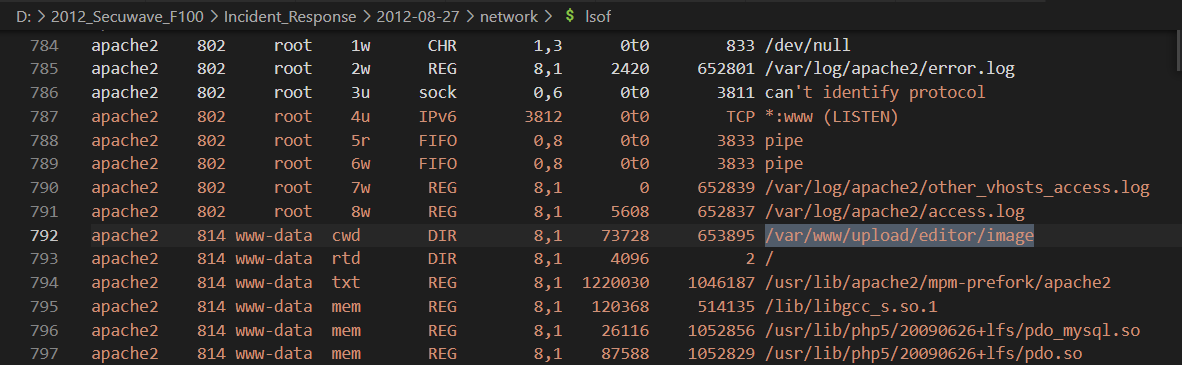Screen dimensions: 1182x365
Task: Click the D: drive breadcrumb
Action: coord(23,16)
